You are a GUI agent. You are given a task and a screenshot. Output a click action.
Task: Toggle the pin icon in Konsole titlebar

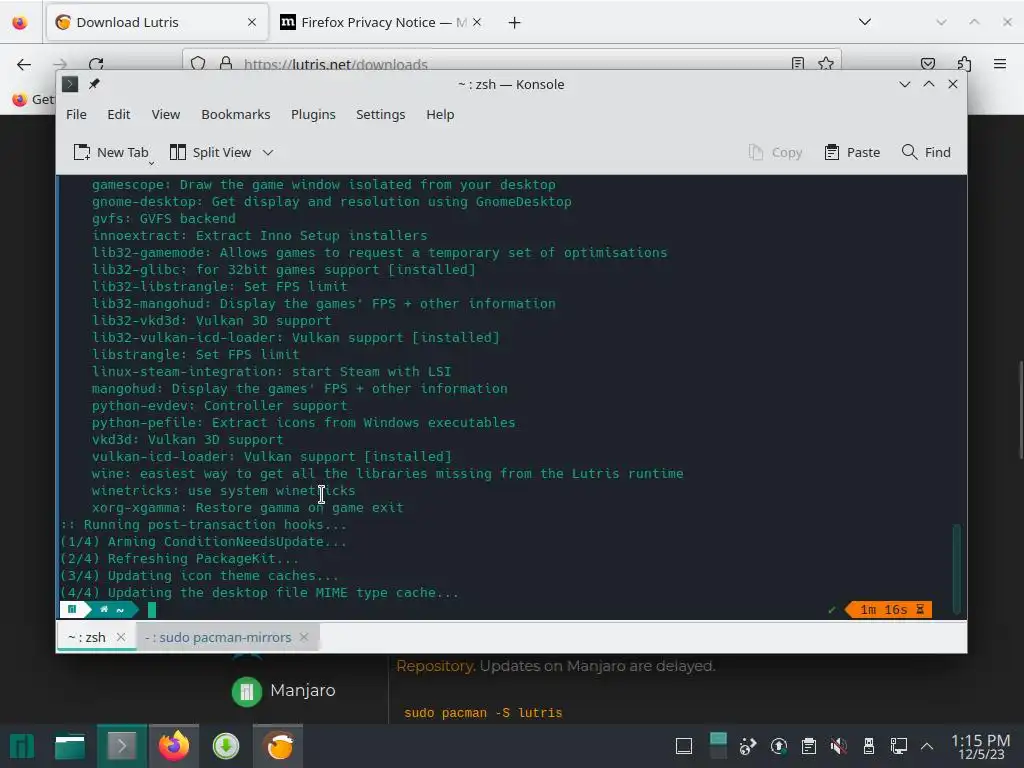94,84
